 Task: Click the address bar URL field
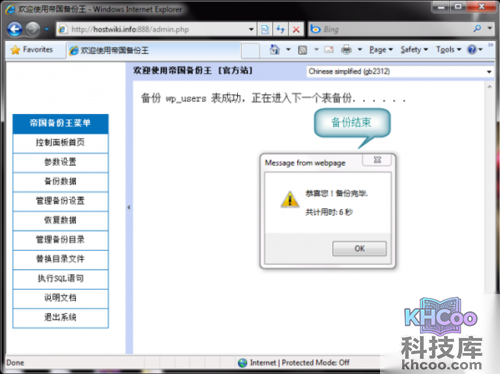(x=153, y=29)
